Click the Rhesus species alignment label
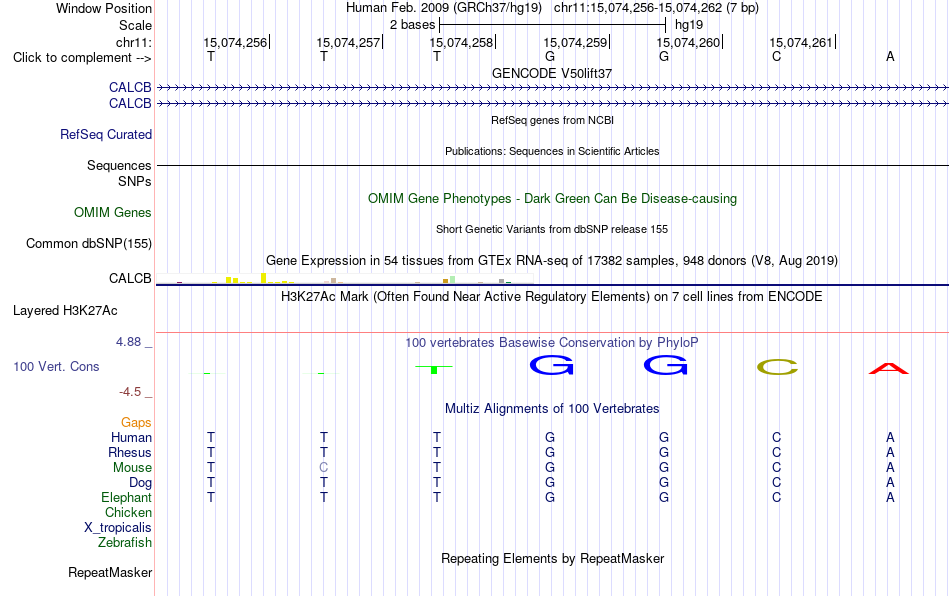Screen dimensions: 950x596 pyautogui.click(x=130, y=452)
